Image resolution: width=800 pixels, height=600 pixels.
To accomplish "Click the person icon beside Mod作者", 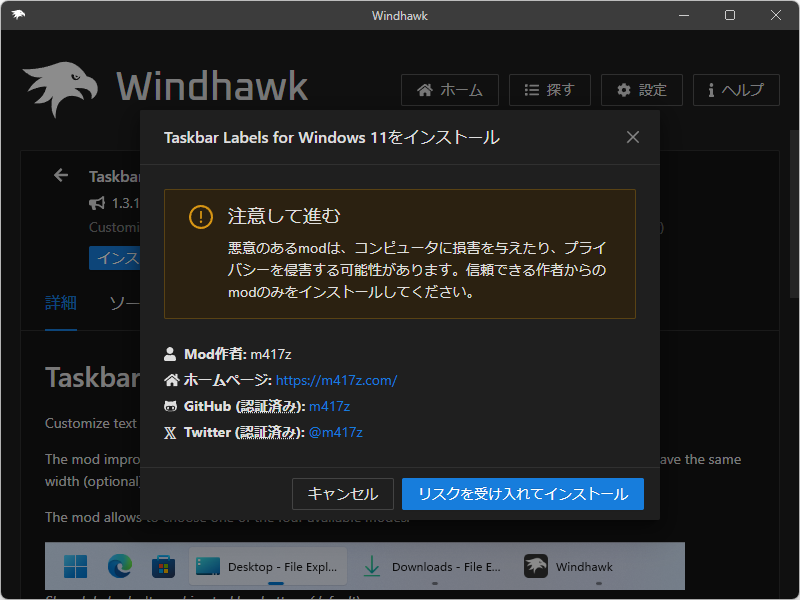I will pyautogui.click(x=171, y=354).
